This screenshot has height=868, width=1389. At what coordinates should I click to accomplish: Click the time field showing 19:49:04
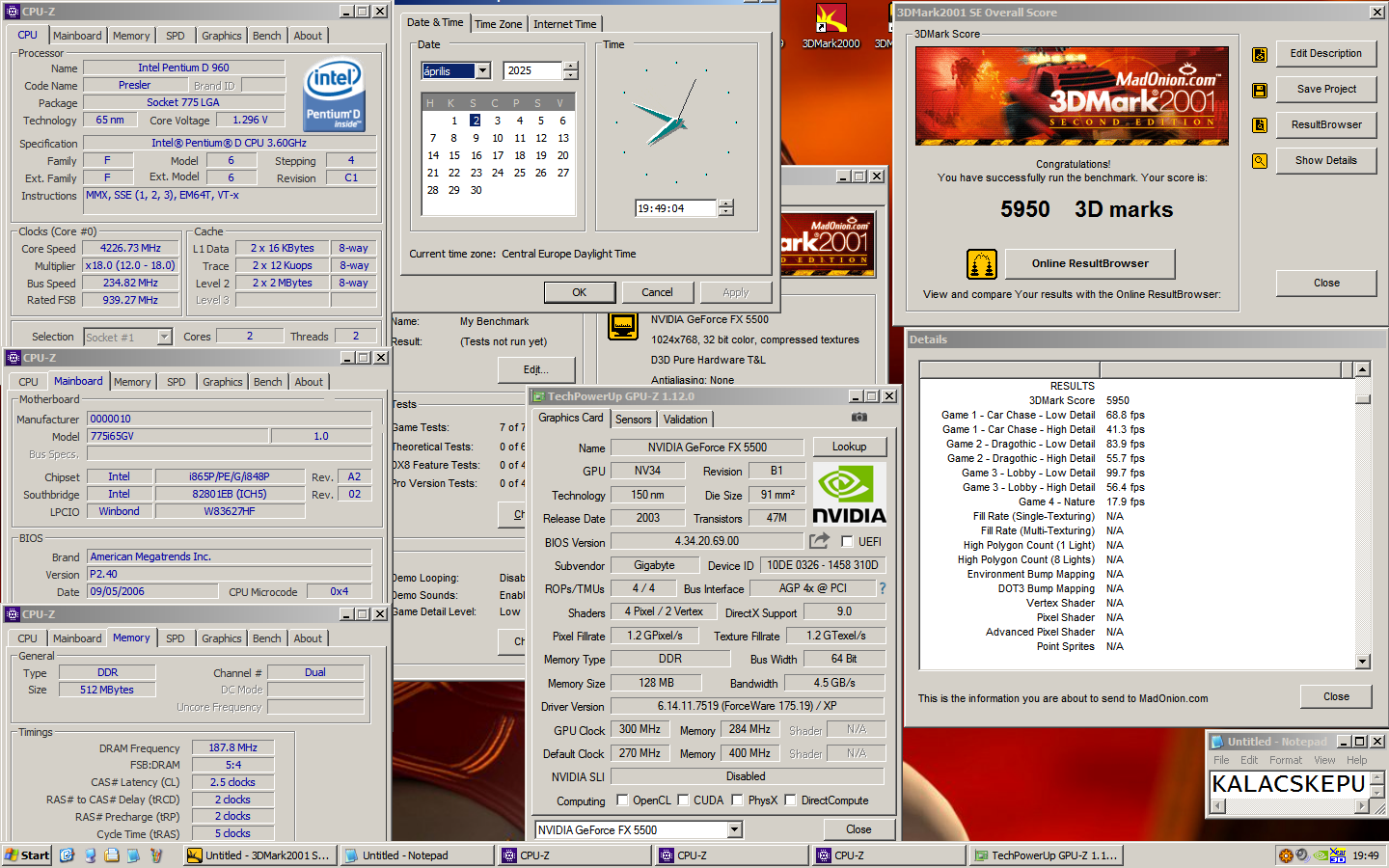(675, 208)
